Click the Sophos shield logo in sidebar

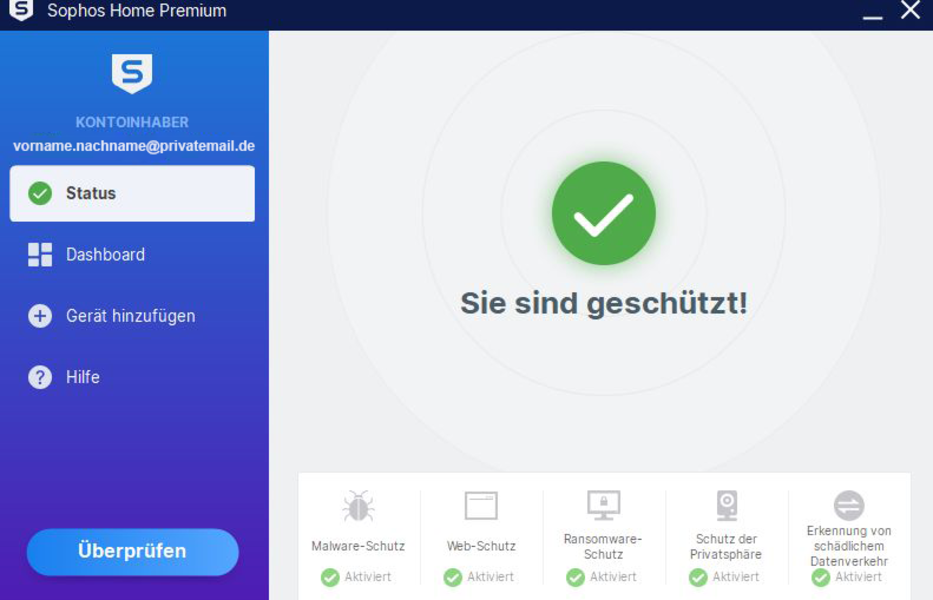(132, 74)
